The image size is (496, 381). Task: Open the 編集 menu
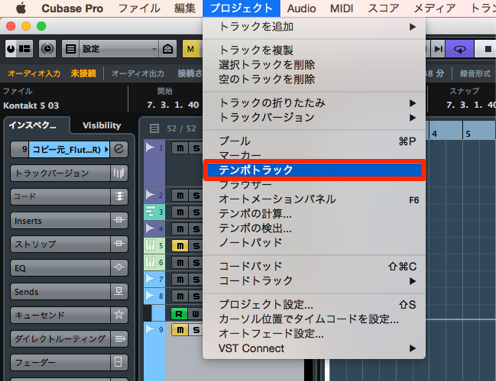[x=185, y=8]
